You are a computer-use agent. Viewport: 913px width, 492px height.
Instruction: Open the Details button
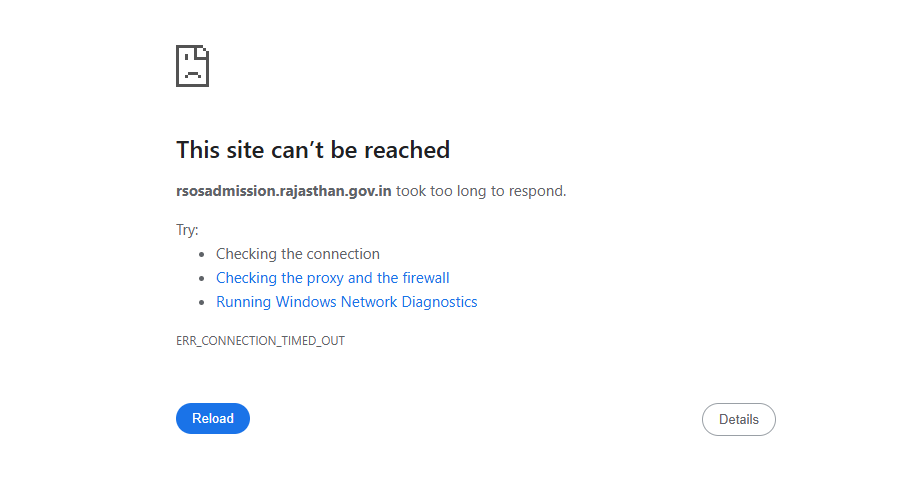pyautogui.click(x=738, y=420)
